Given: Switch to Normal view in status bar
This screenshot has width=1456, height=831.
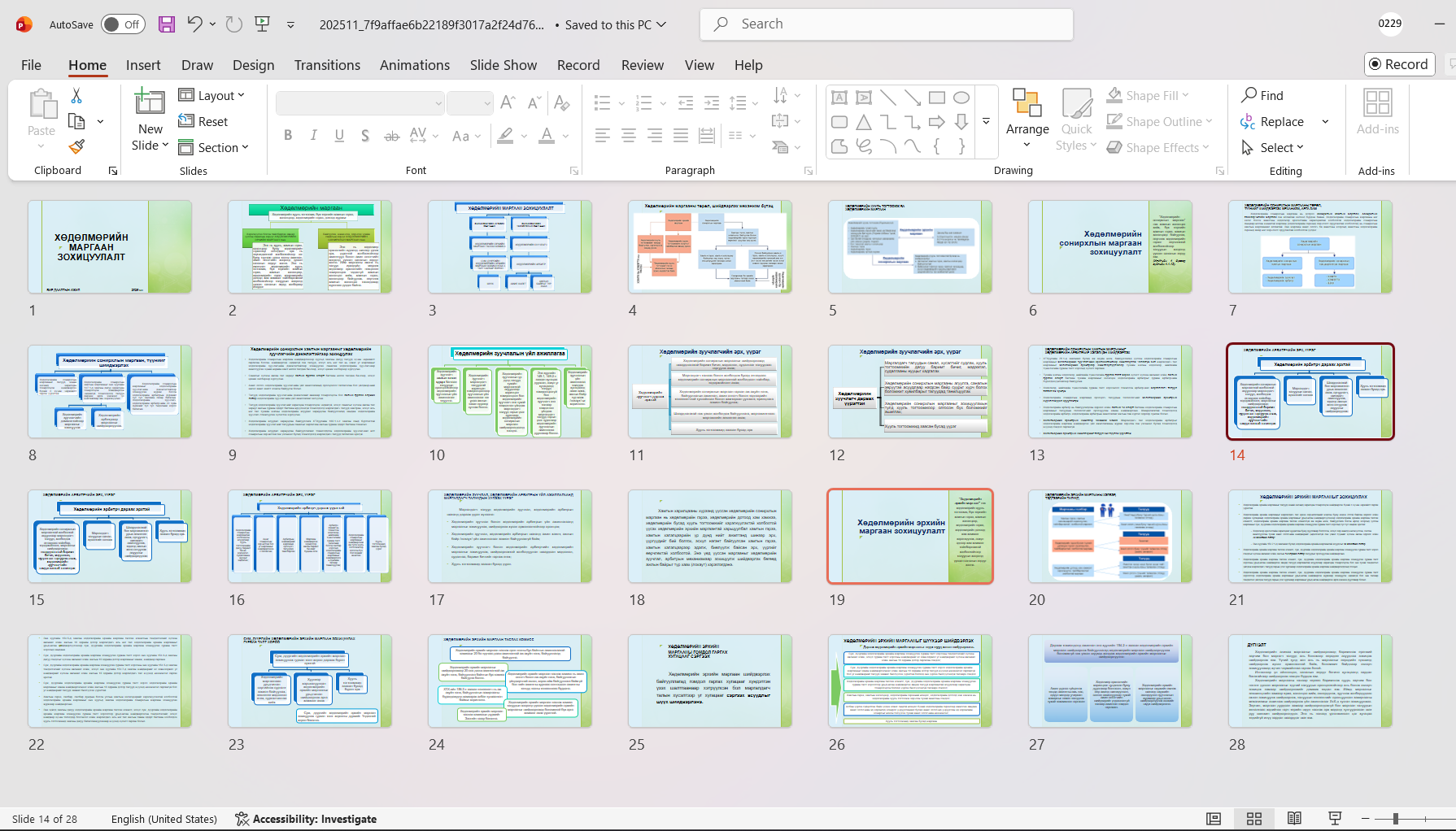Looking at the screenshot, I should (1214, 819).
